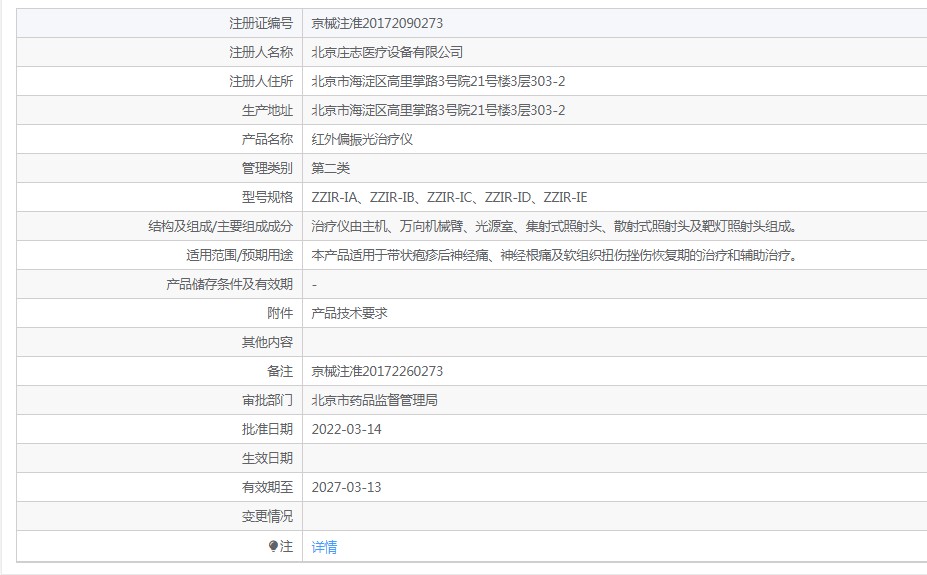Click remark value 京械注准20172260273
This screenshot has width=927, height=575.
(x=377, y=371)
